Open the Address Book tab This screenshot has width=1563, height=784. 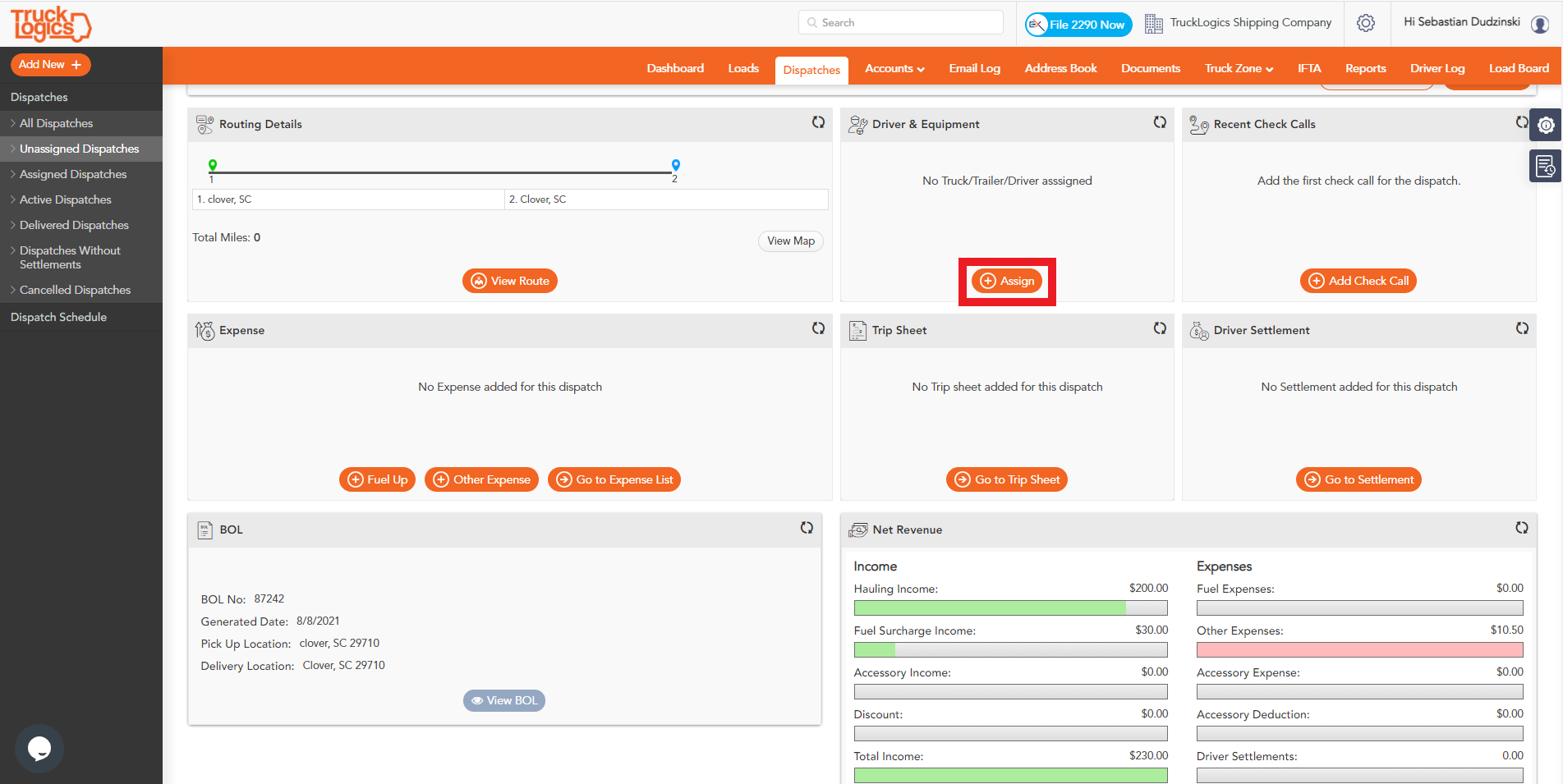point(1060,68)
